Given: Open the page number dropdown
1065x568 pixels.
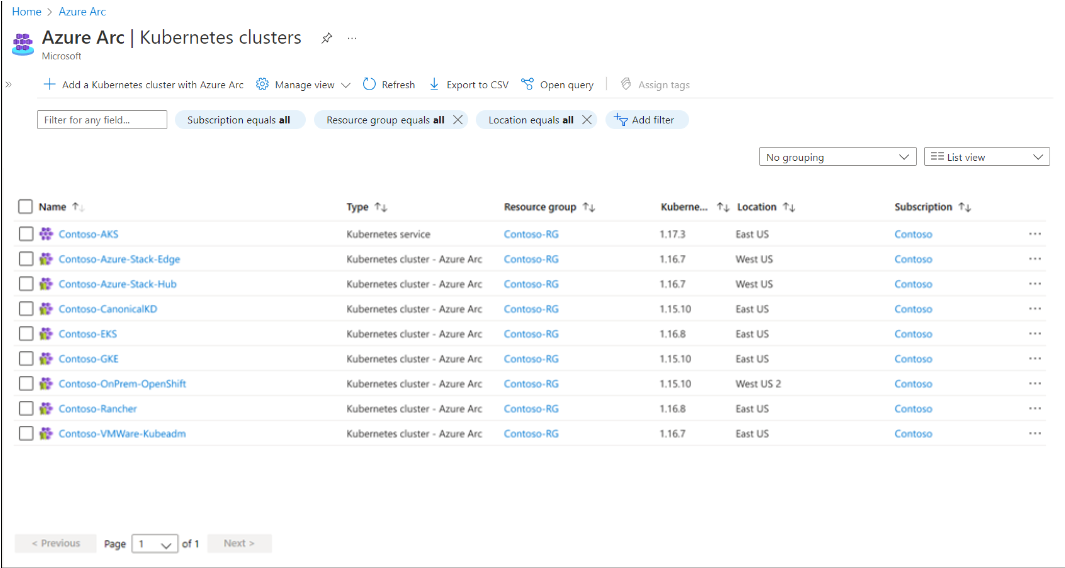Looking at the screenshot, I should tap(155, 544).
